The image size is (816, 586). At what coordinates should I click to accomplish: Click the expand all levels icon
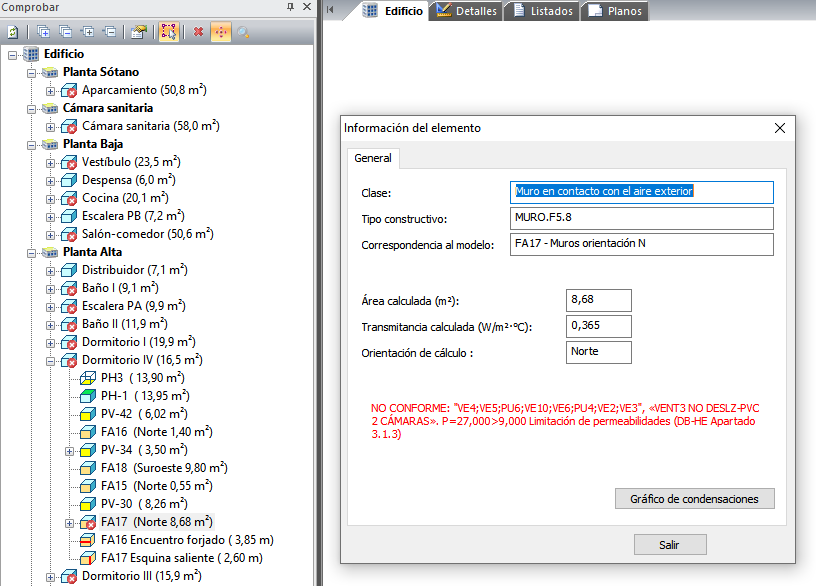(x=44, y=32)
